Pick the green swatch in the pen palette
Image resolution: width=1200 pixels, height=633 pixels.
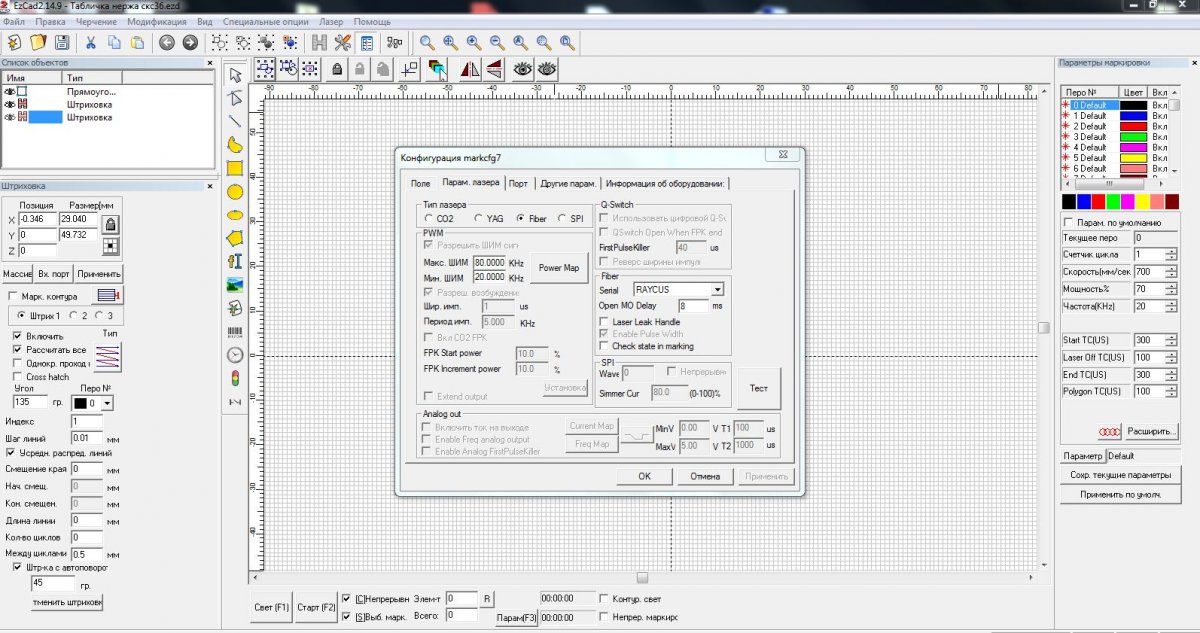1113,202
